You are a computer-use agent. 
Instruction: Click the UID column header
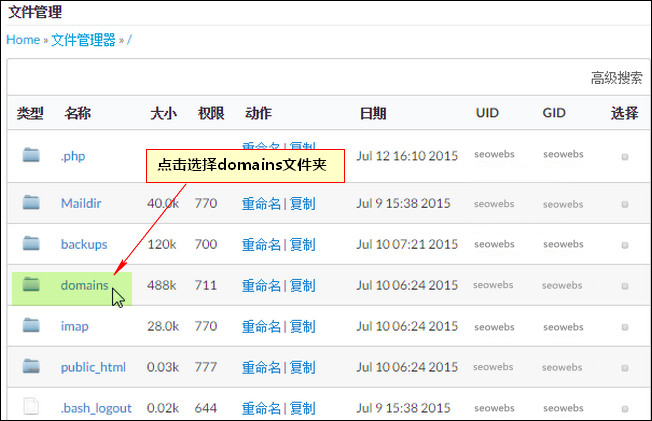(x=487, y=113)
